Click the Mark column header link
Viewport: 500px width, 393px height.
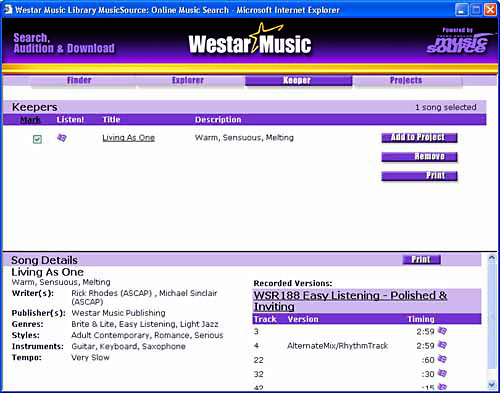30,120
